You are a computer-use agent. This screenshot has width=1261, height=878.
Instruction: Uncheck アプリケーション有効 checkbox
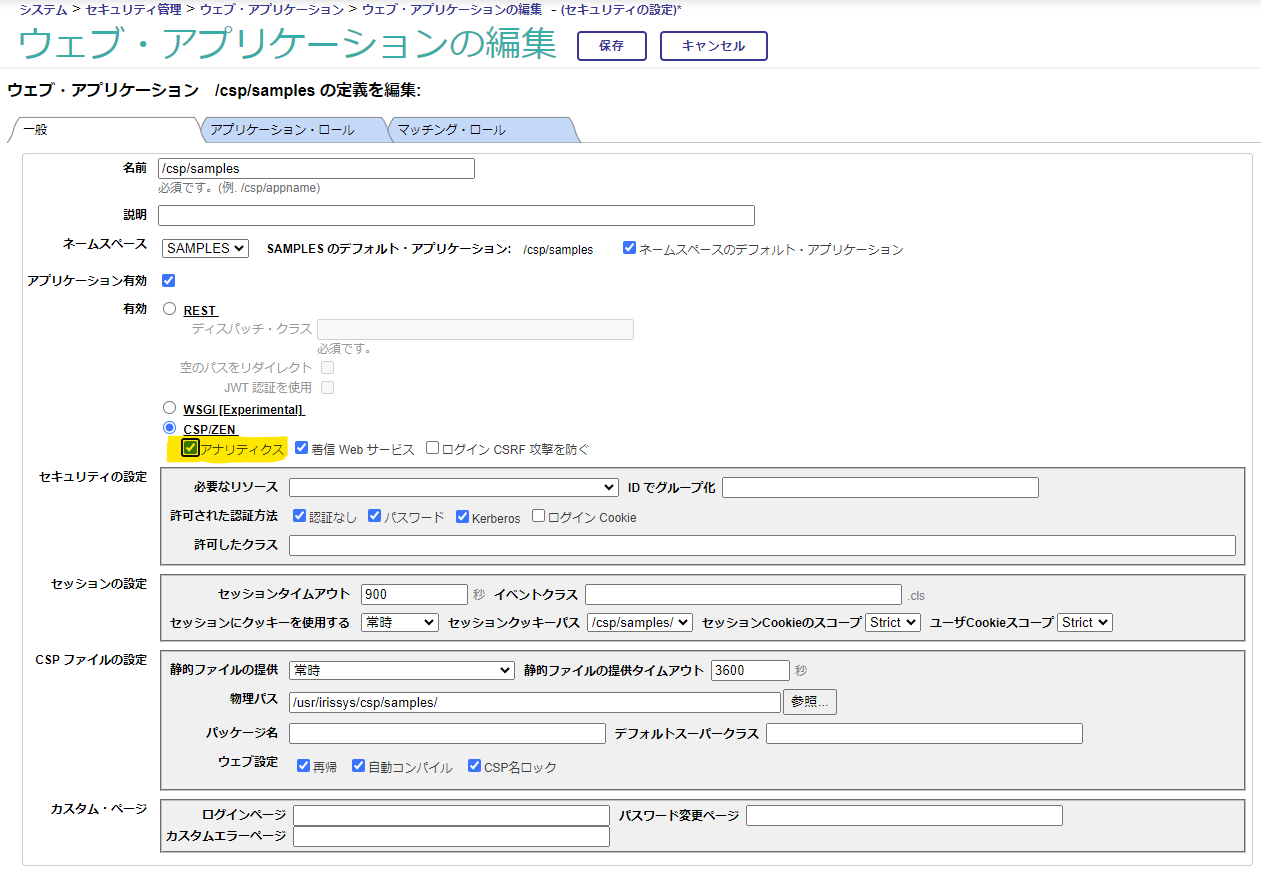(168, 280)
